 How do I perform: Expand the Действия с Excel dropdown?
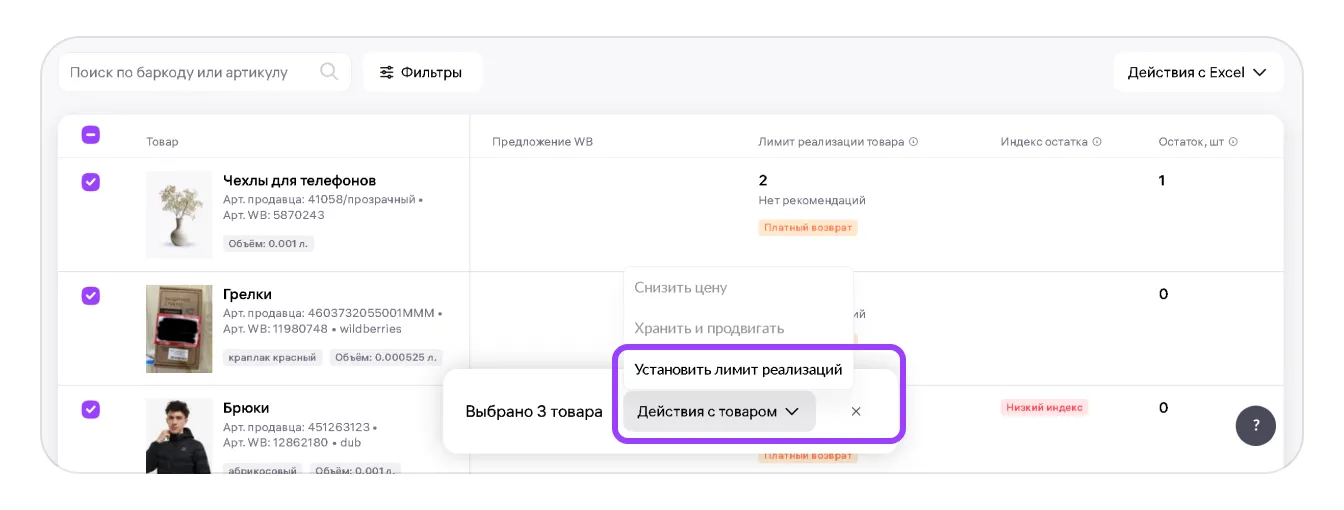[1197, 72]
